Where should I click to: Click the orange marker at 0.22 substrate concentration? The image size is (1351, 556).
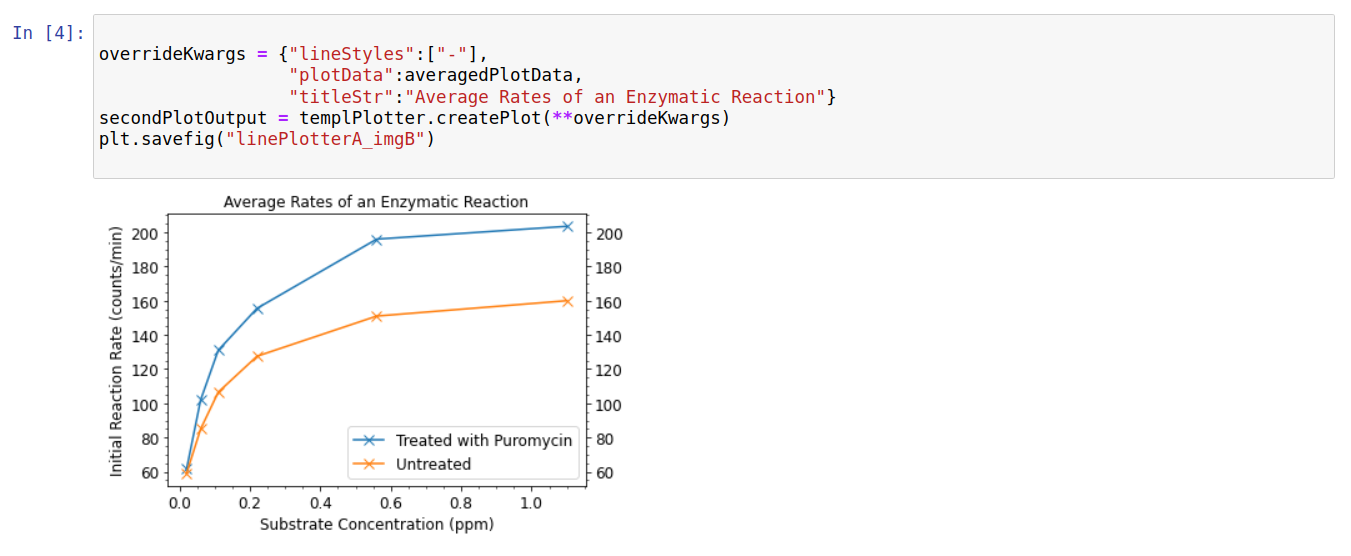[258, 356]
